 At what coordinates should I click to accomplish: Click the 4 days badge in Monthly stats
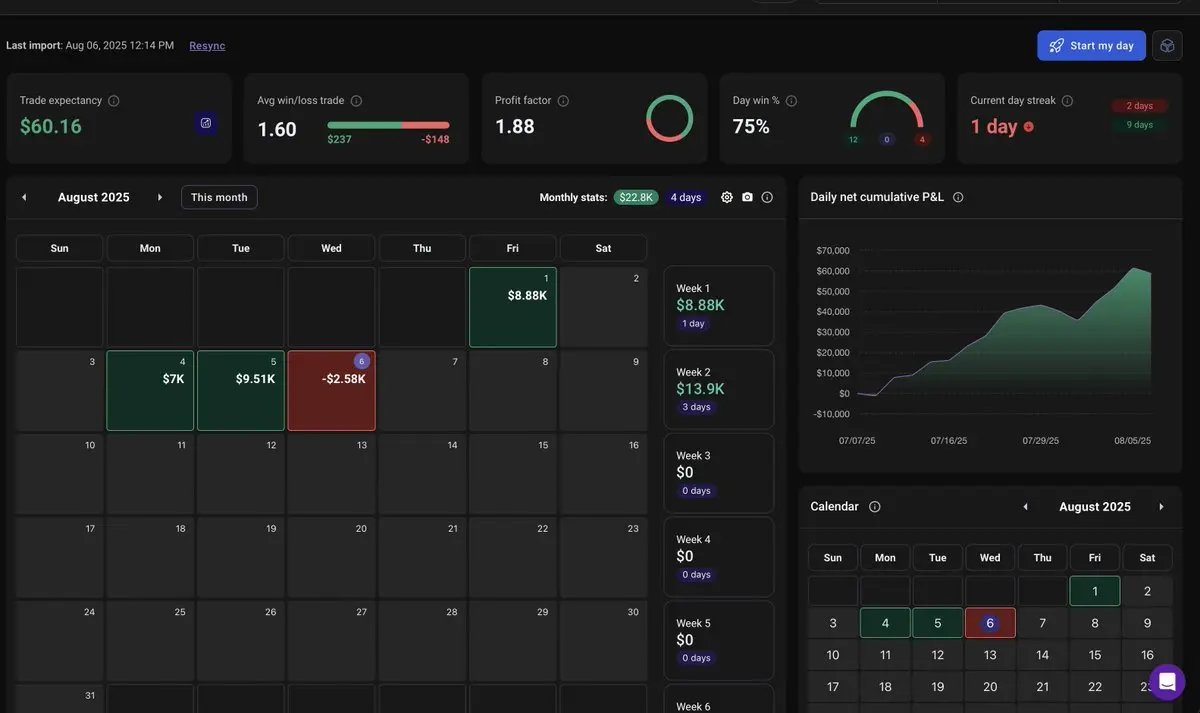686,197
